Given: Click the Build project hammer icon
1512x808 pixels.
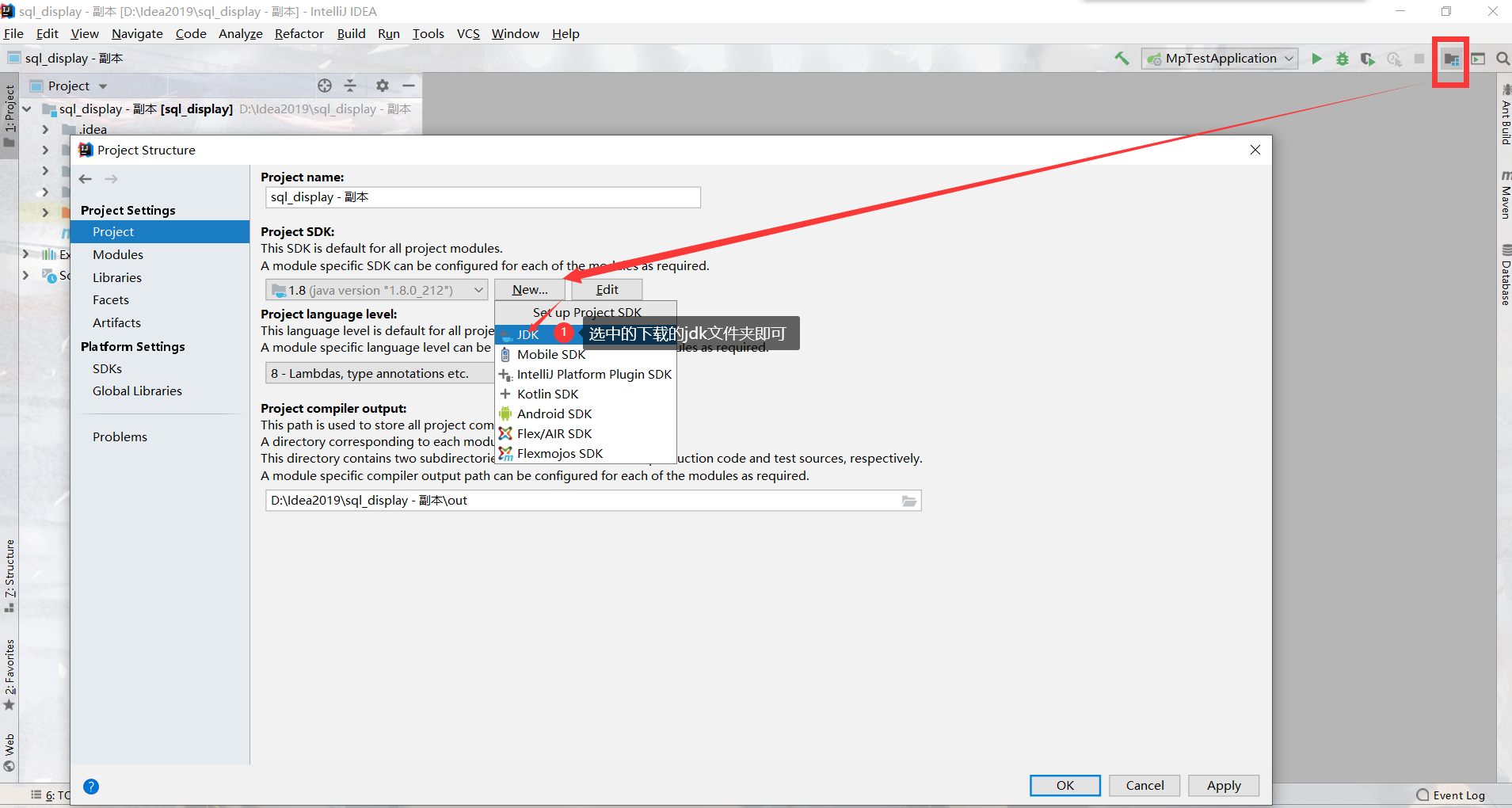Looking at the screenshot, I should (x=1122, y=59).
